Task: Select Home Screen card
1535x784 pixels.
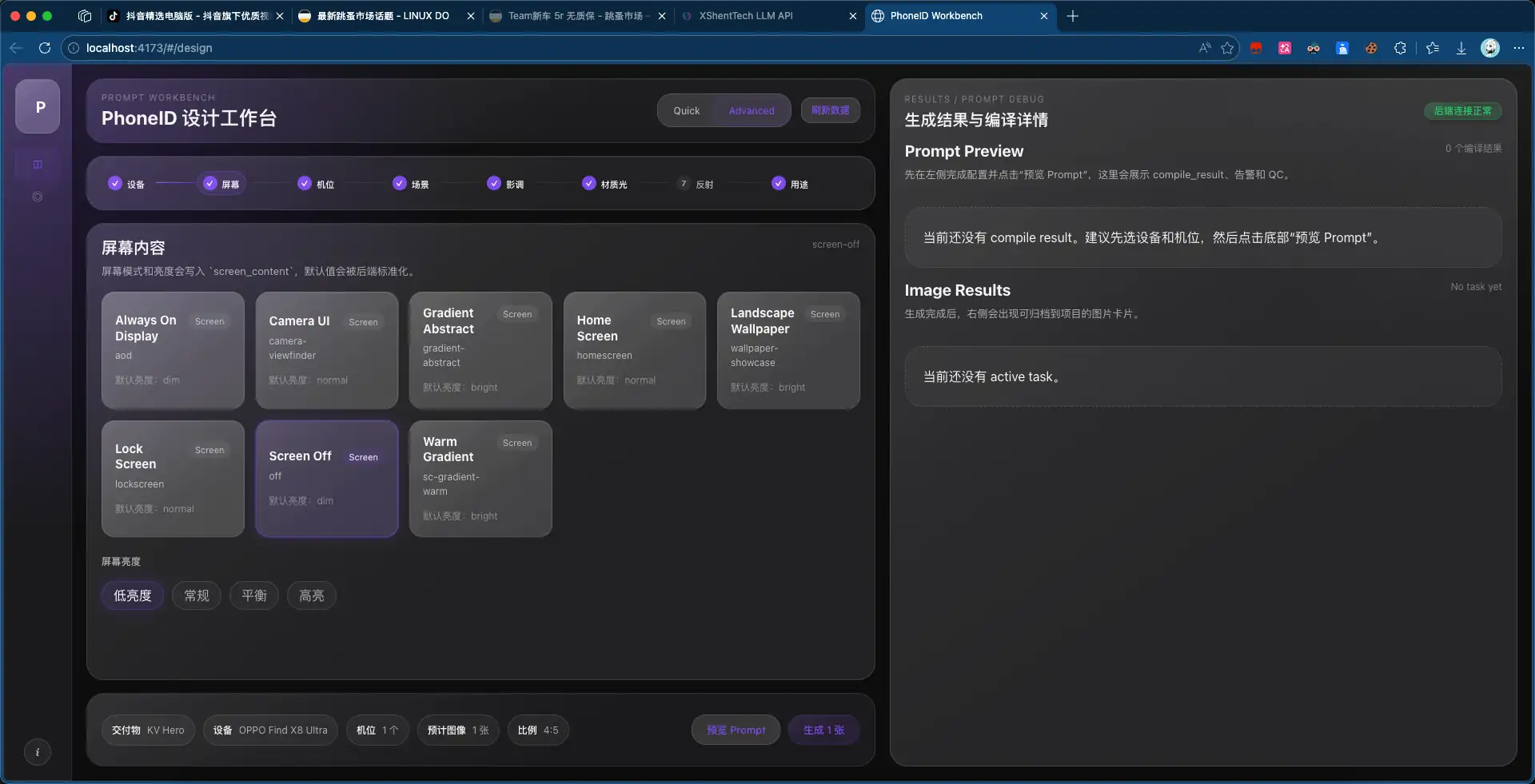Action: (x=635, y=350)
